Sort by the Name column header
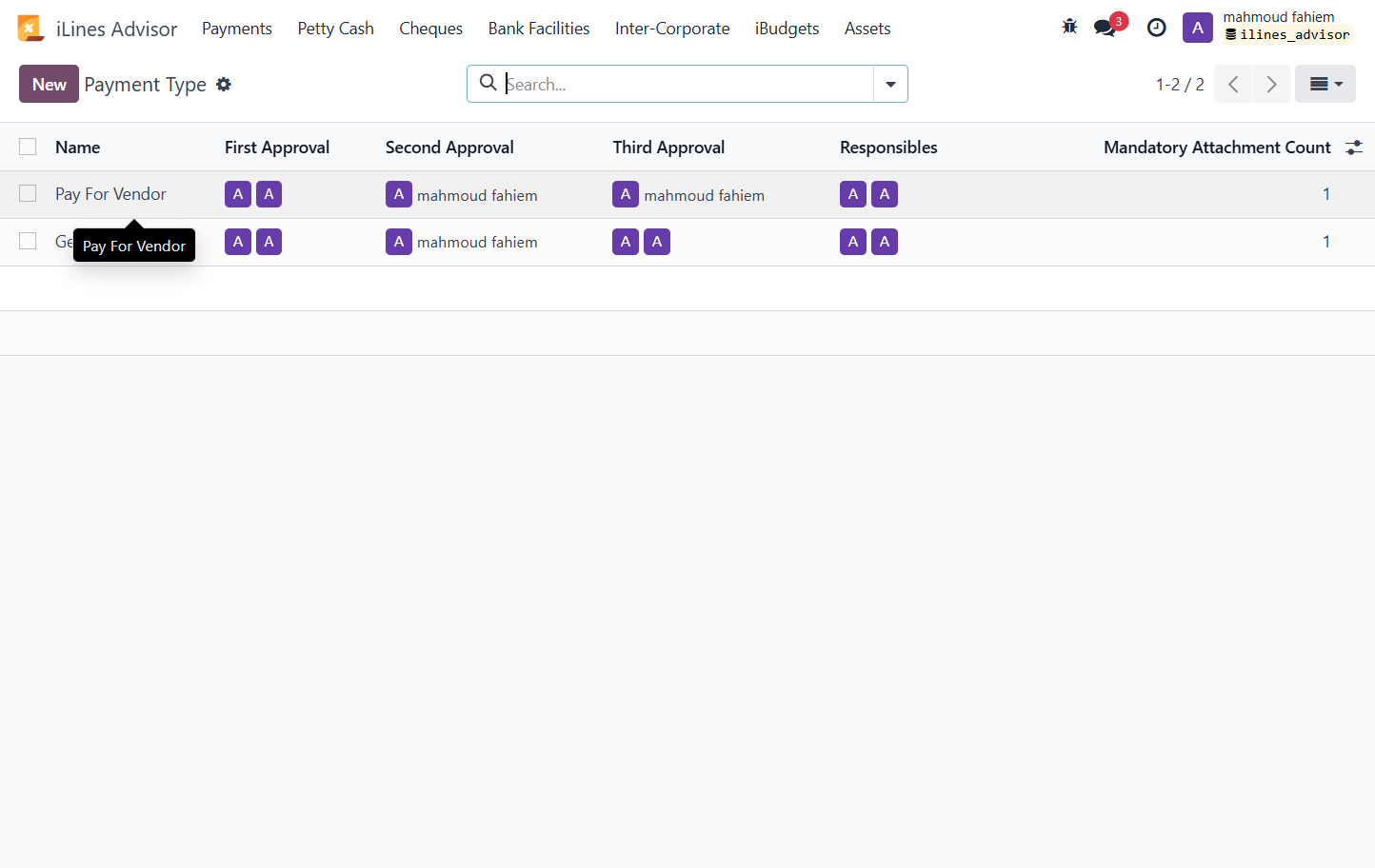The height and width of the screenshot is (868, 1375). click(78, 148)
